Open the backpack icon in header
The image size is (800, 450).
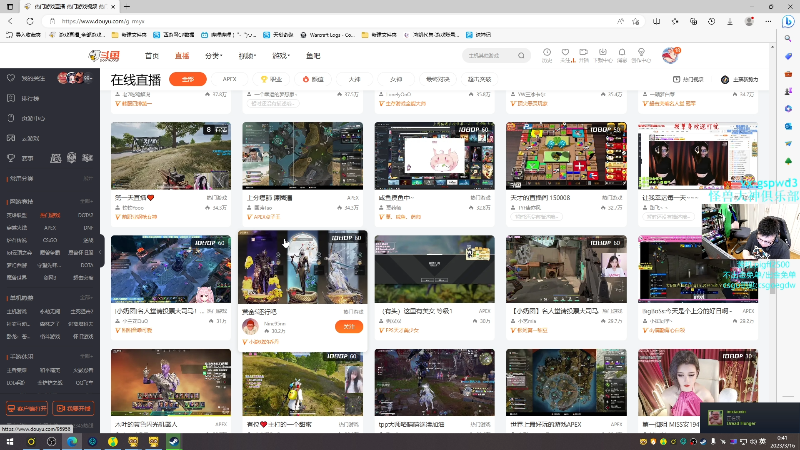pyautogui.click(x=622, y=53)
